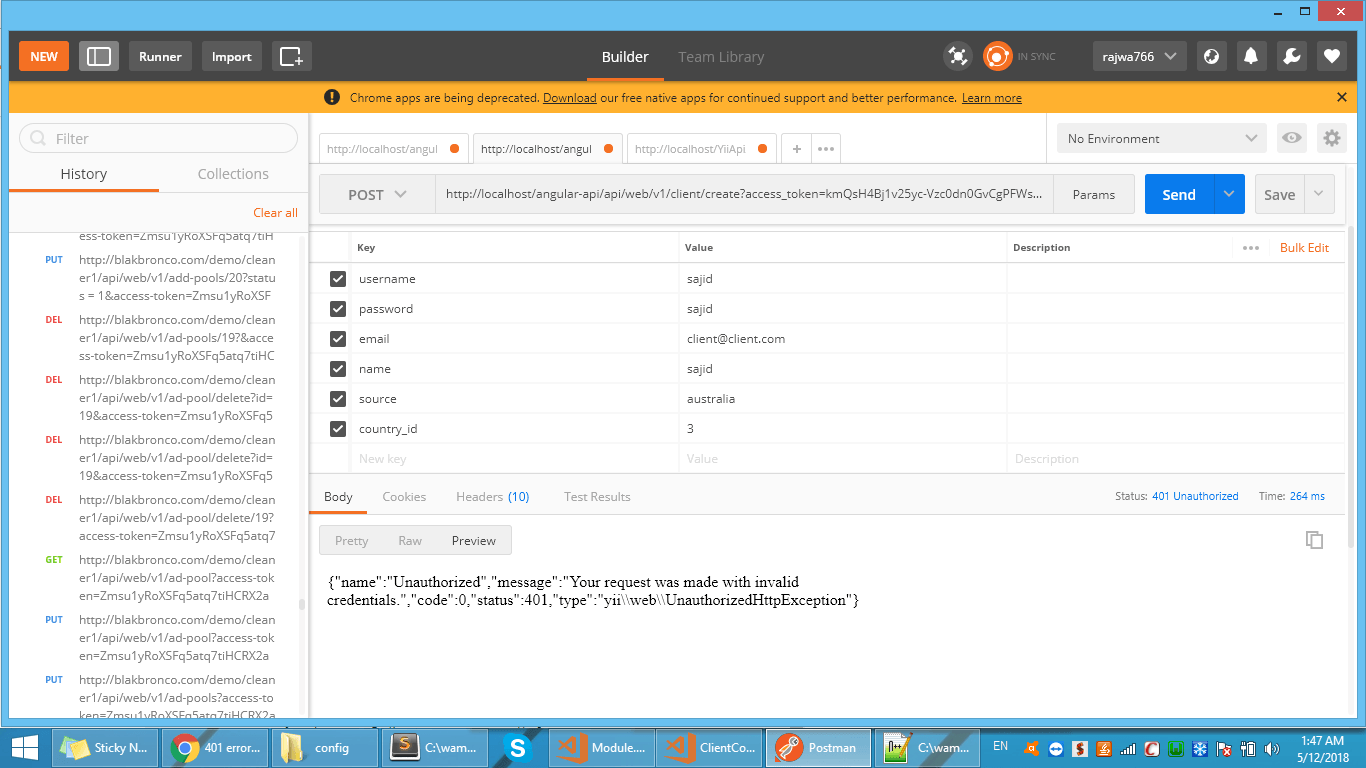1366x768 pixels.
Task: Open the response Headers tab
Action: click(x=492, y=497)
